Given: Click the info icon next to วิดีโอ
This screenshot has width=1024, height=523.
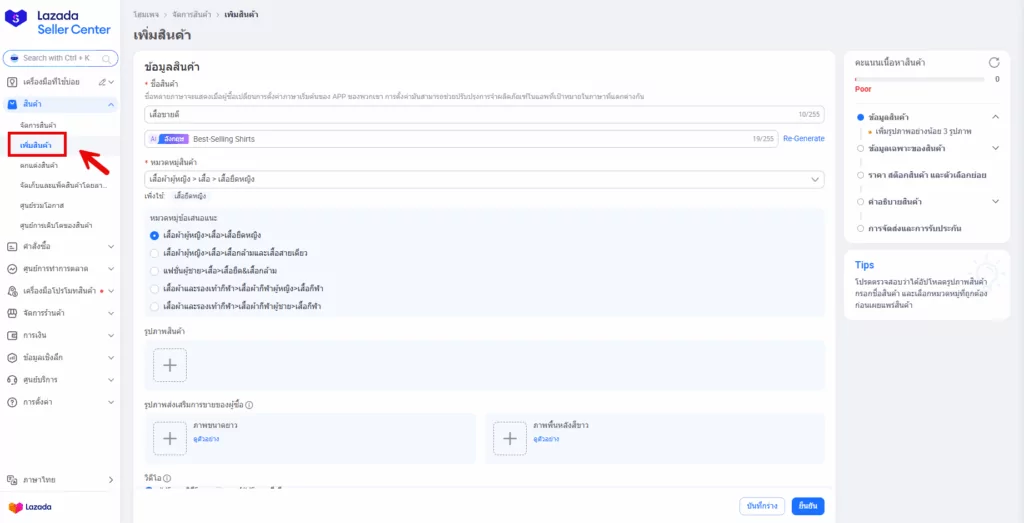Looking at the screenshot, I should point(167,479).
